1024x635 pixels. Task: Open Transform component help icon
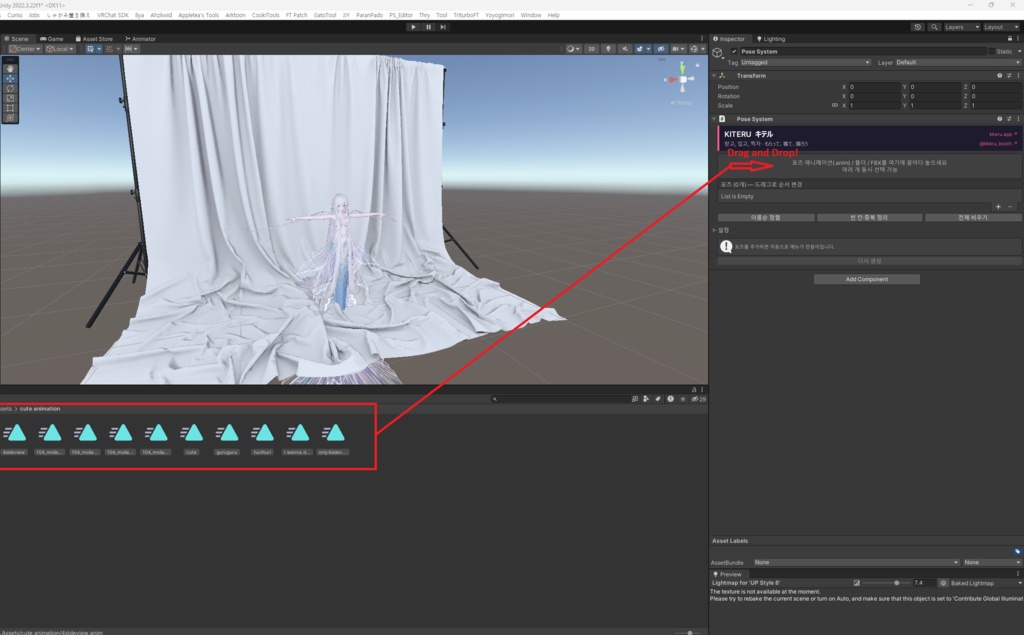999,76
